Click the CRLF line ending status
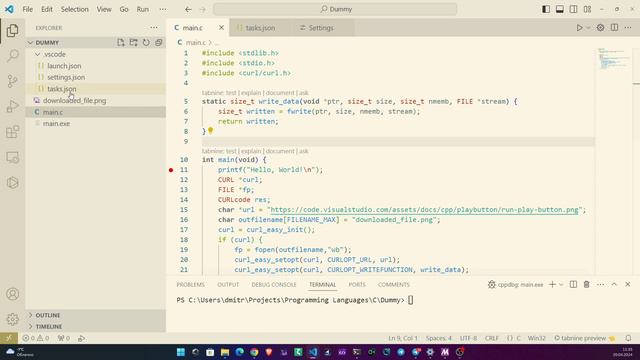 [492, 338]
